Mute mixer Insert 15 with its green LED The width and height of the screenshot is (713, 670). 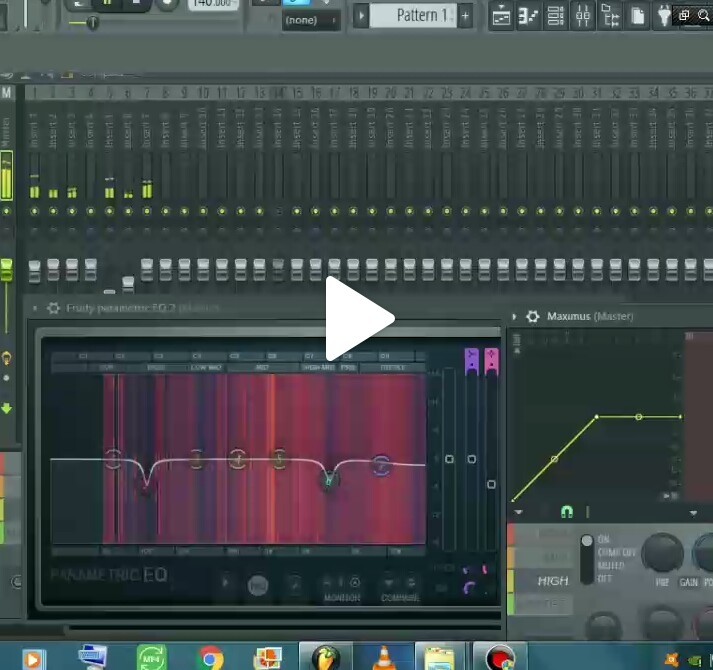point(297,211)
